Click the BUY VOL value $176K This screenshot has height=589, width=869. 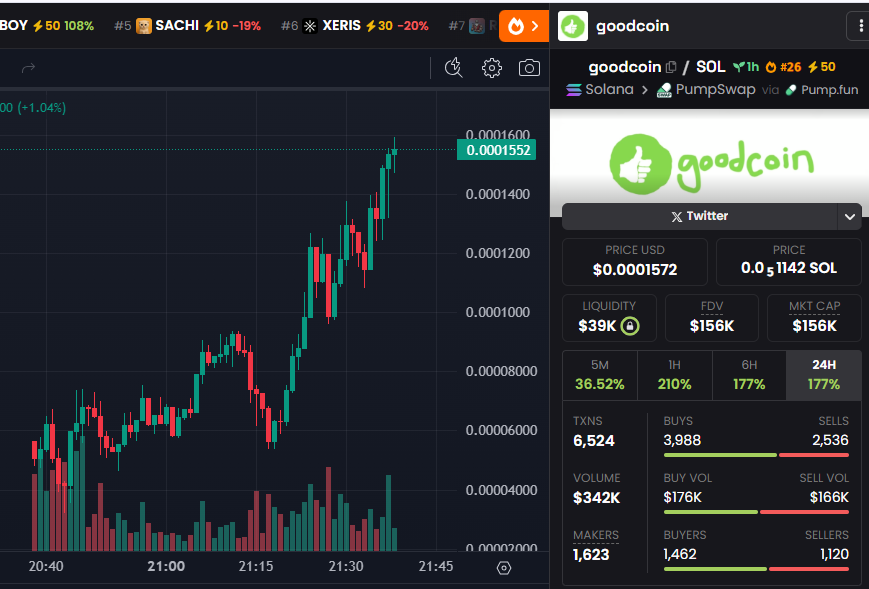pyautogui.click(x=682, y=498)
